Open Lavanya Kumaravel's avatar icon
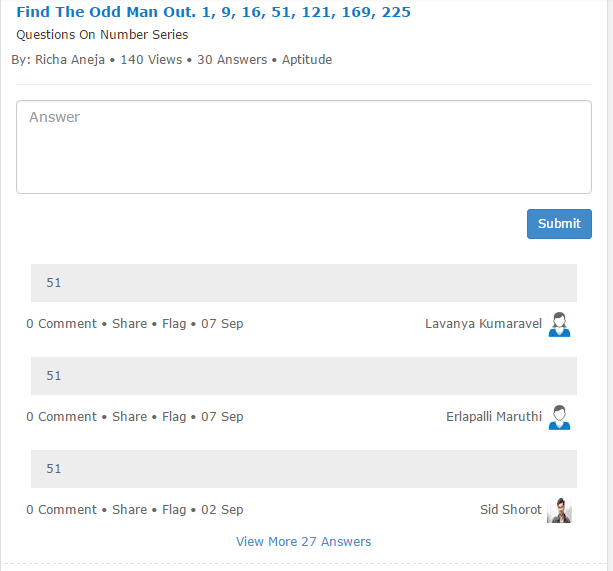The image size is (613, 571). pyautogui.click(x=559, y=324)
